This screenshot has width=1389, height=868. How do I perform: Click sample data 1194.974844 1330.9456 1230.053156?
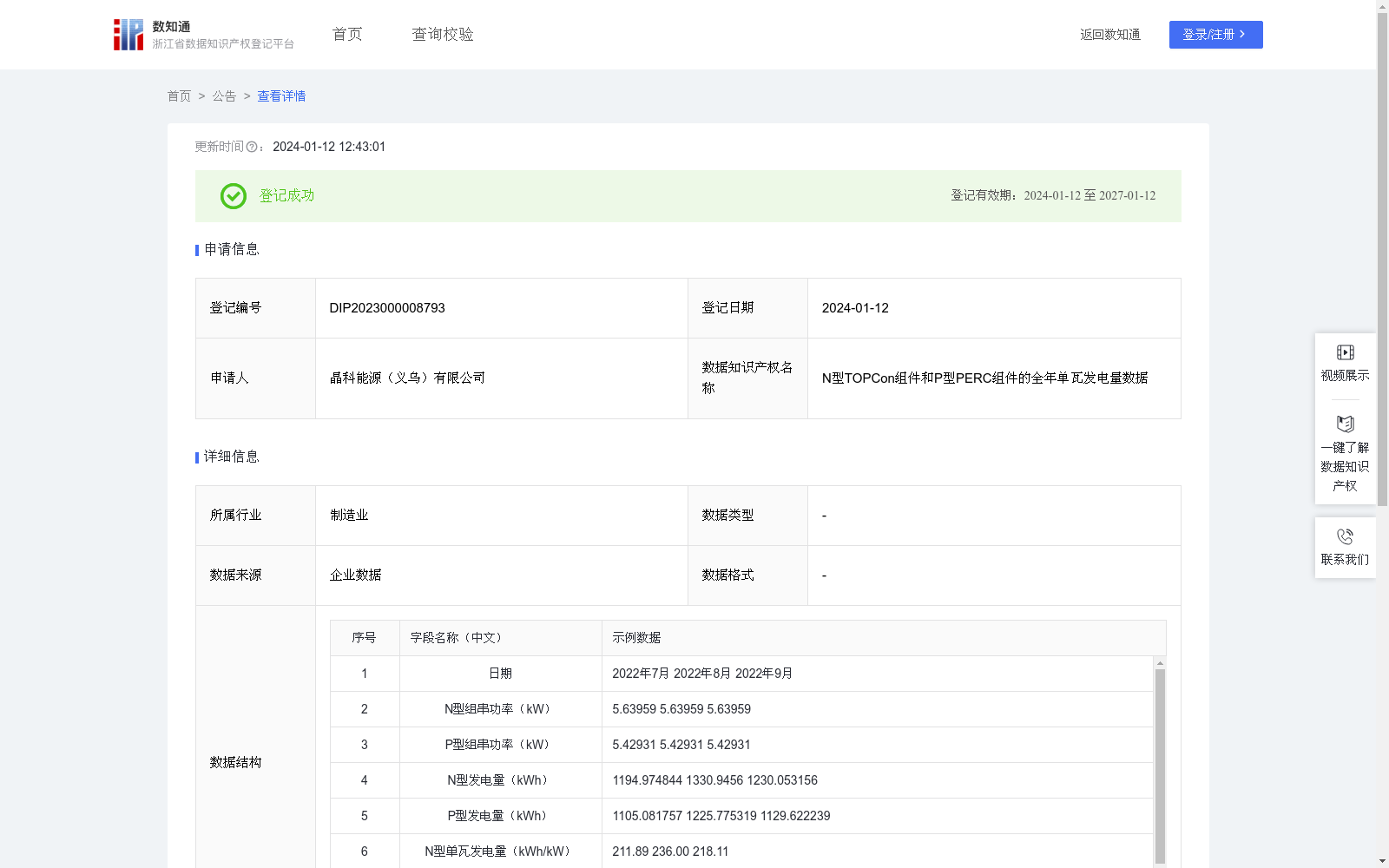pos(714,780)
